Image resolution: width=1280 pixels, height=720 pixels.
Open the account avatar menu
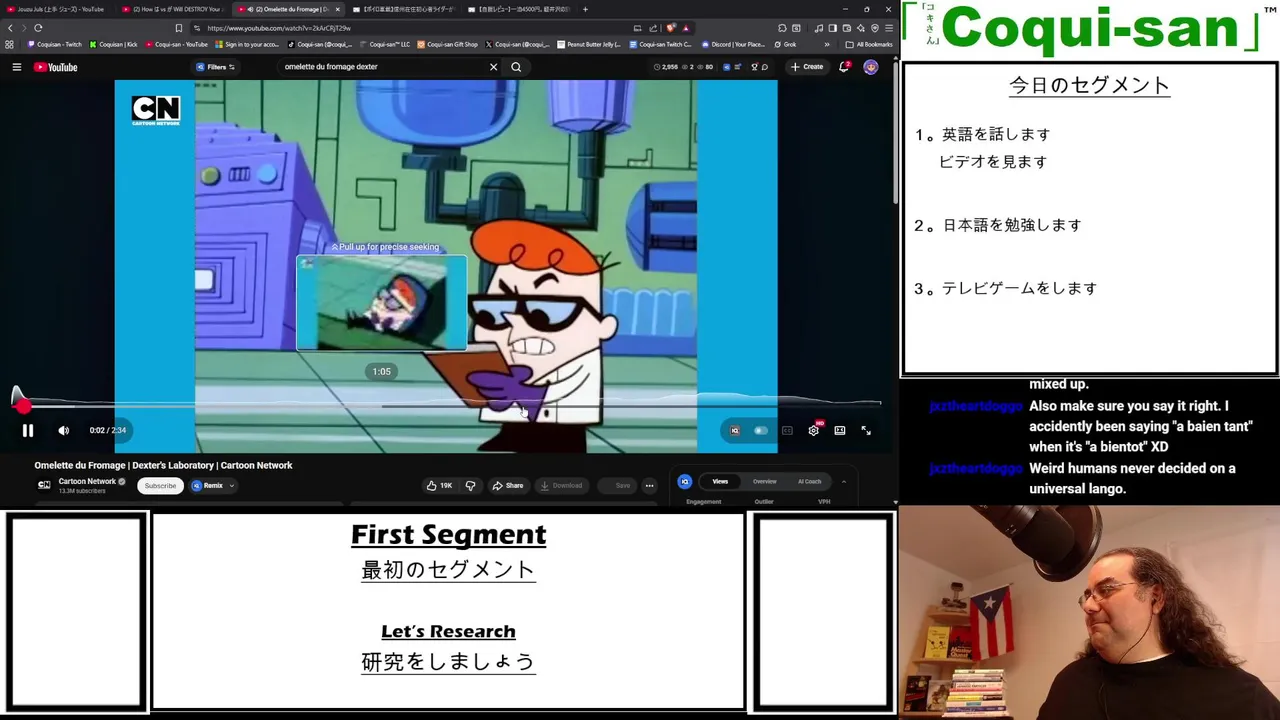871,67
